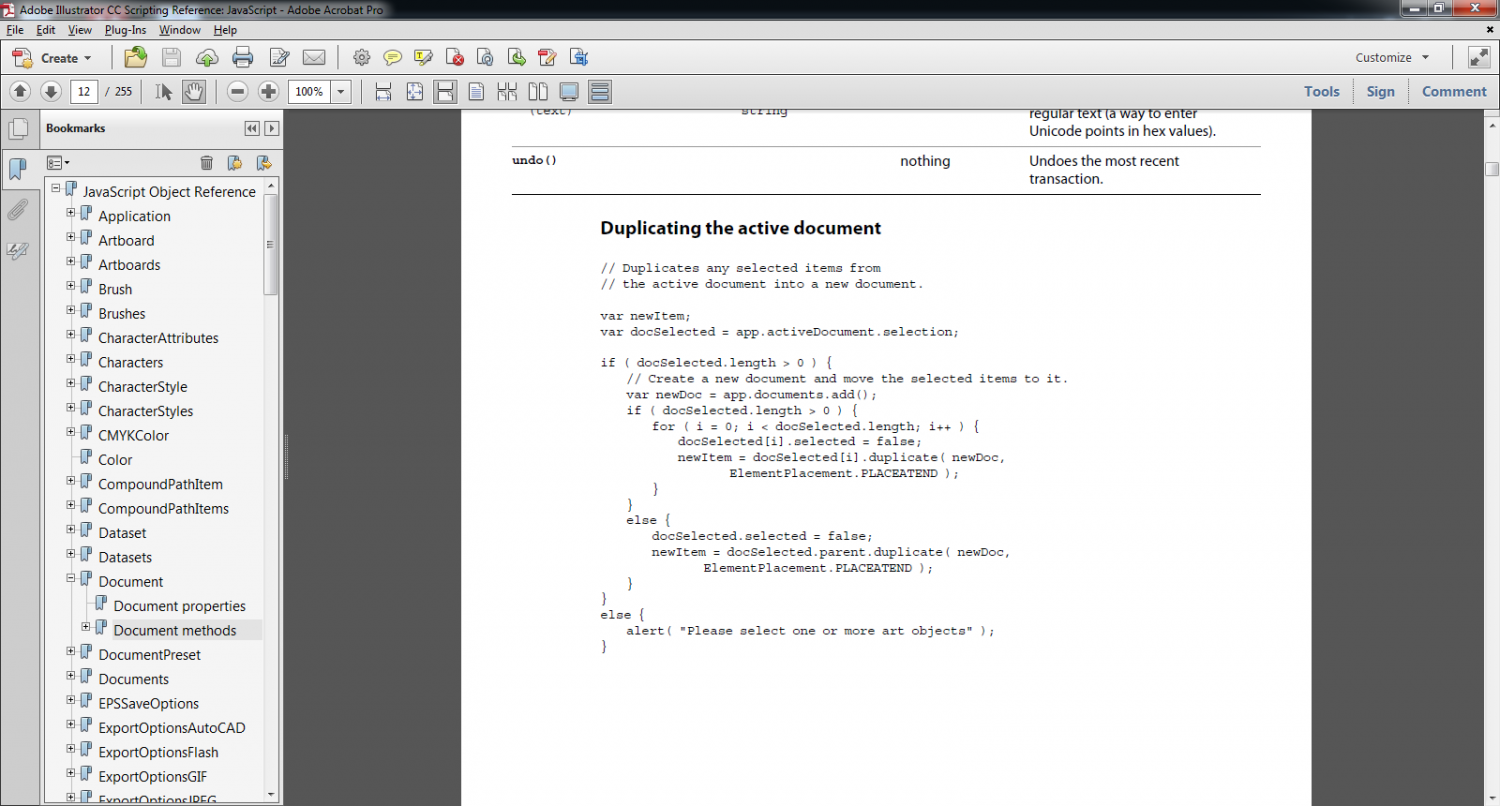Viewport: 1500px width, 806px height.
Task: Open the File menu
Action: point(14,30)
